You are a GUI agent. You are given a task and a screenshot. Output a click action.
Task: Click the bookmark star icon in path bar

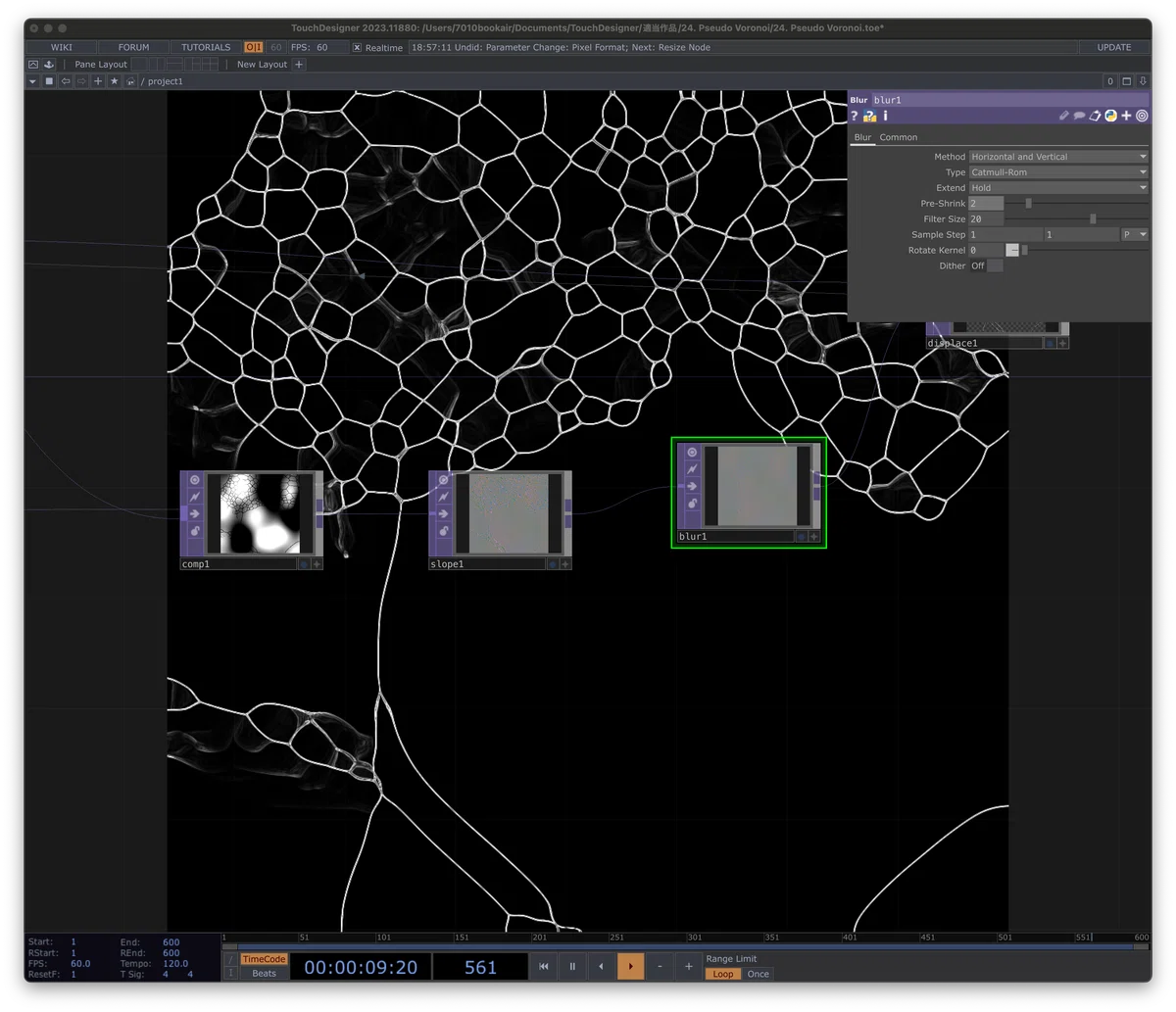(114, 81)
